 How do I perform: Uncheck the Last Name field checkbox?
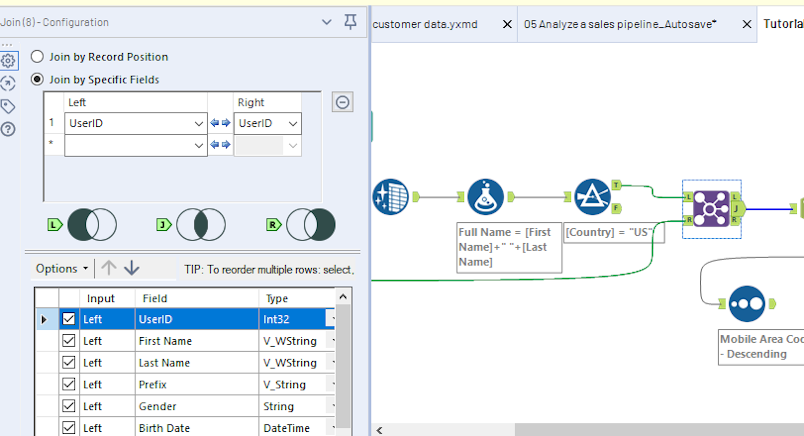(x=69, y=363)
